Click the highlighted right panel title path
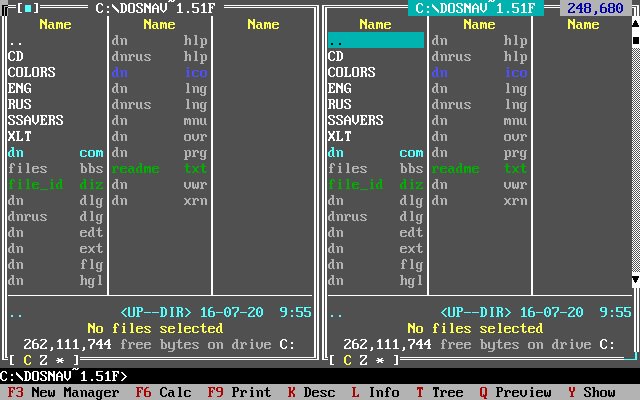This screenshot has height=400, width=640. pos(476,8)
